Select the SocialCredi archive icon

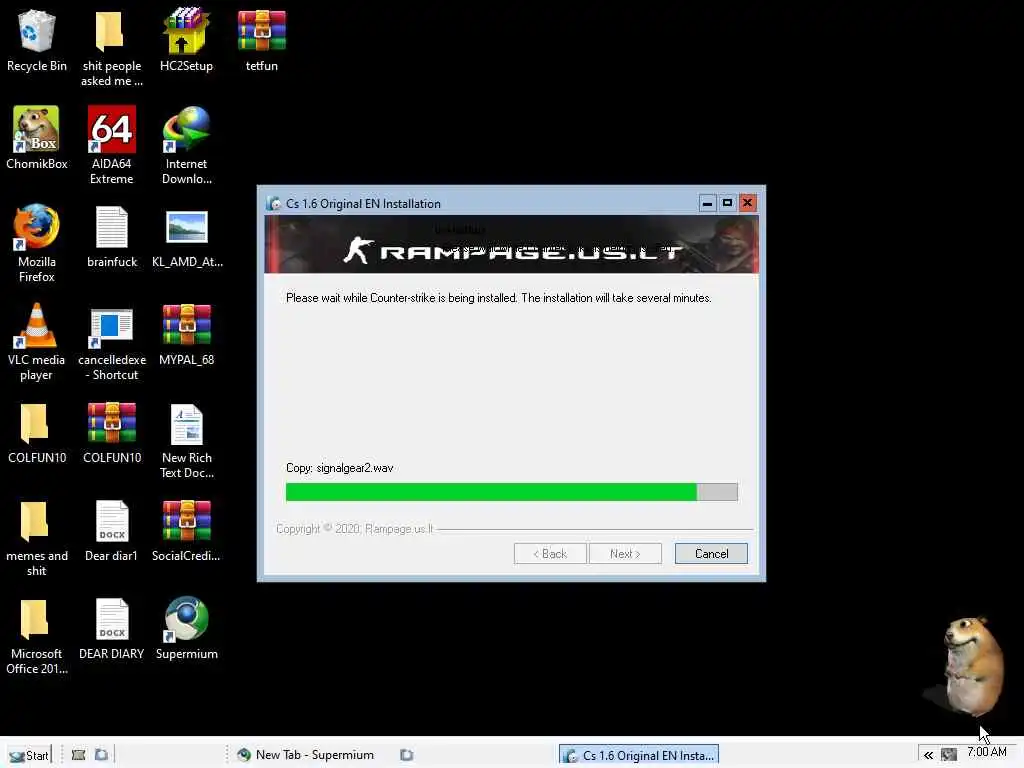pyautogui.click(x=187, y=531)
